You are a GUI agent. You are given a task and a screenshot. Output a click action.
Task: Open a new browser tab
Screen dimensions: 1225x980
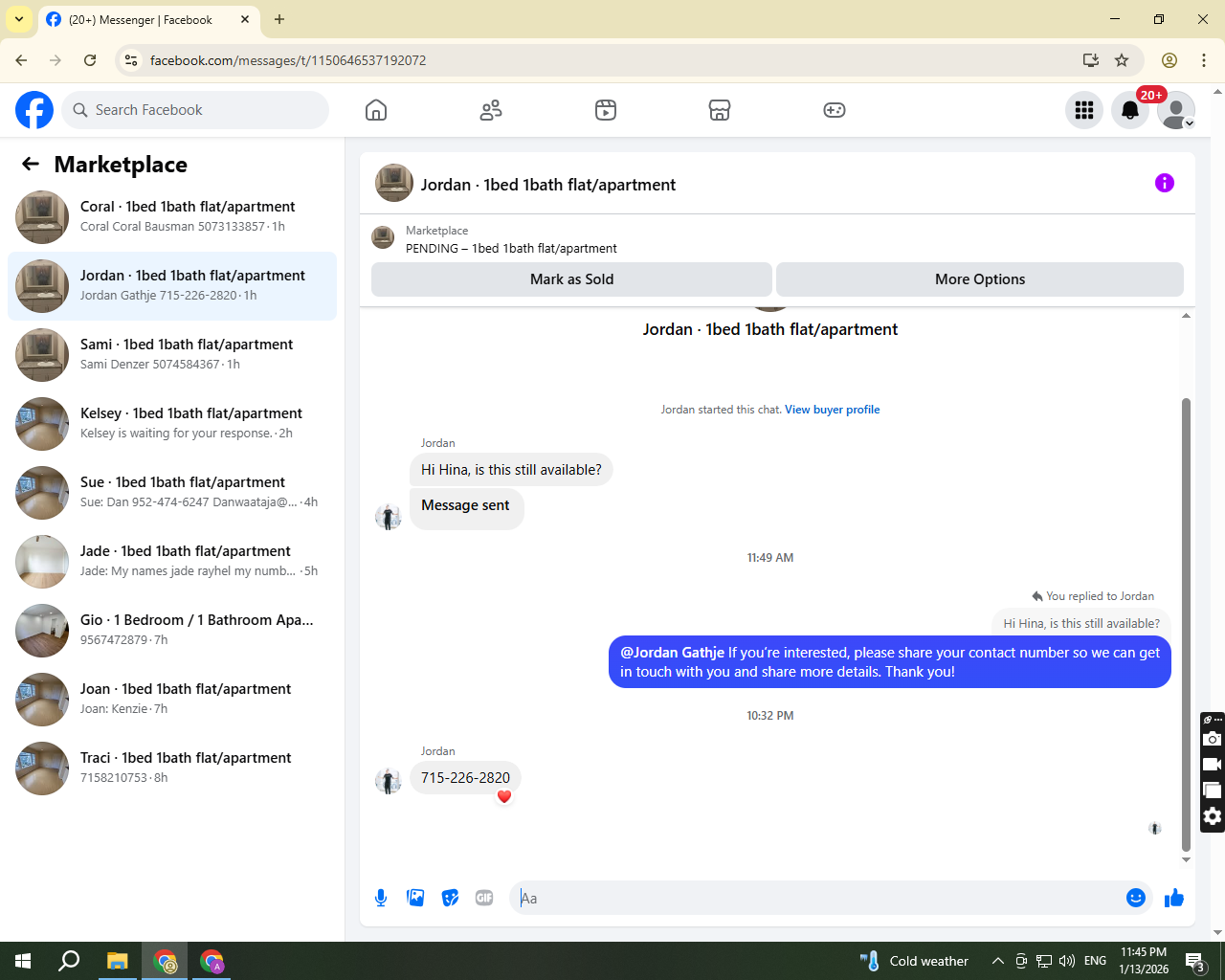click(279, 19)
